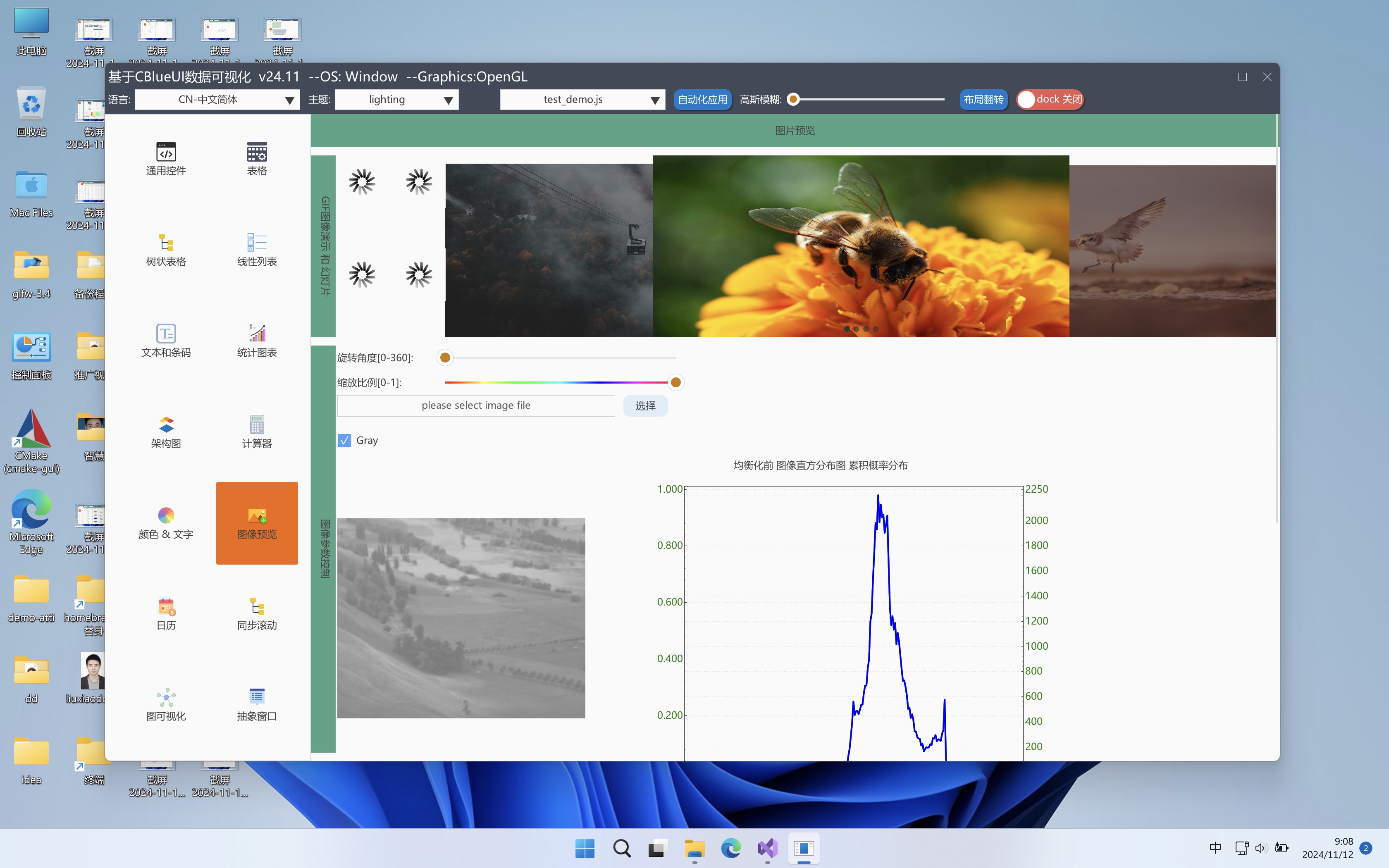The height and width of the screenshot is (868, 1389).
Task: Open the 表格 table module icon
Action: 257,153
